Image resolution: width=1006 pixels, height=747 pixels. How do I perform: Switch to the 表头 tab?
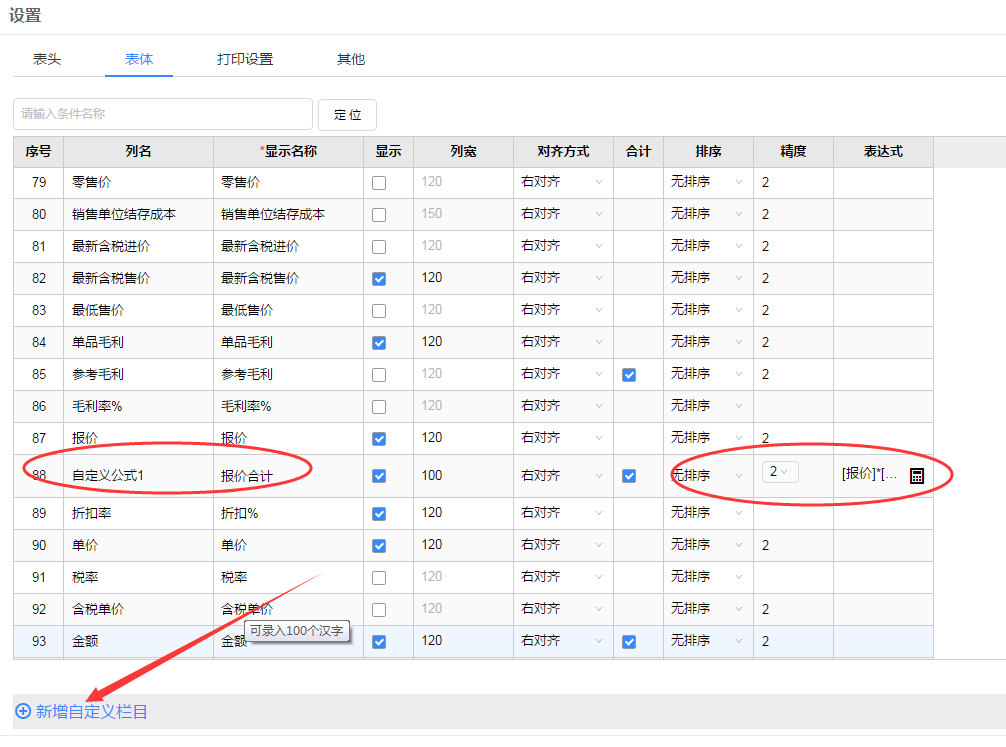(x=47, y=59)
